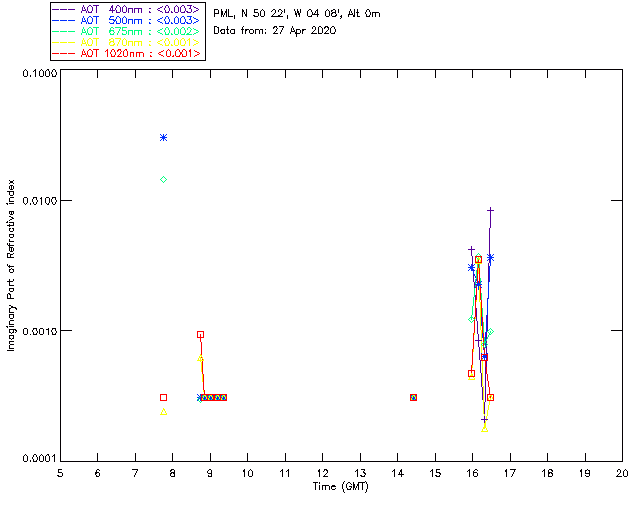Click the green diamond marker near 0.001 at 16.5
Screen dimensions: 640x512
click(491, 332)
